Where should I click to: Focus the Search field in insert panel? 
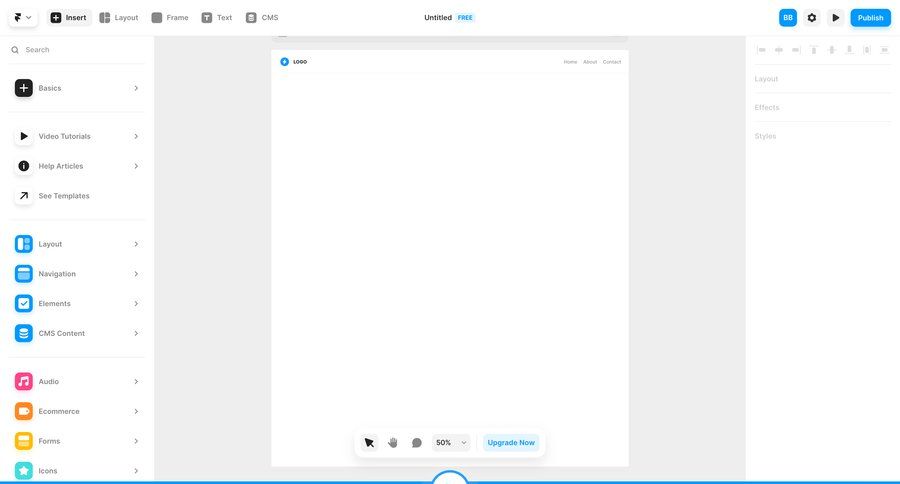coord(77,50)
